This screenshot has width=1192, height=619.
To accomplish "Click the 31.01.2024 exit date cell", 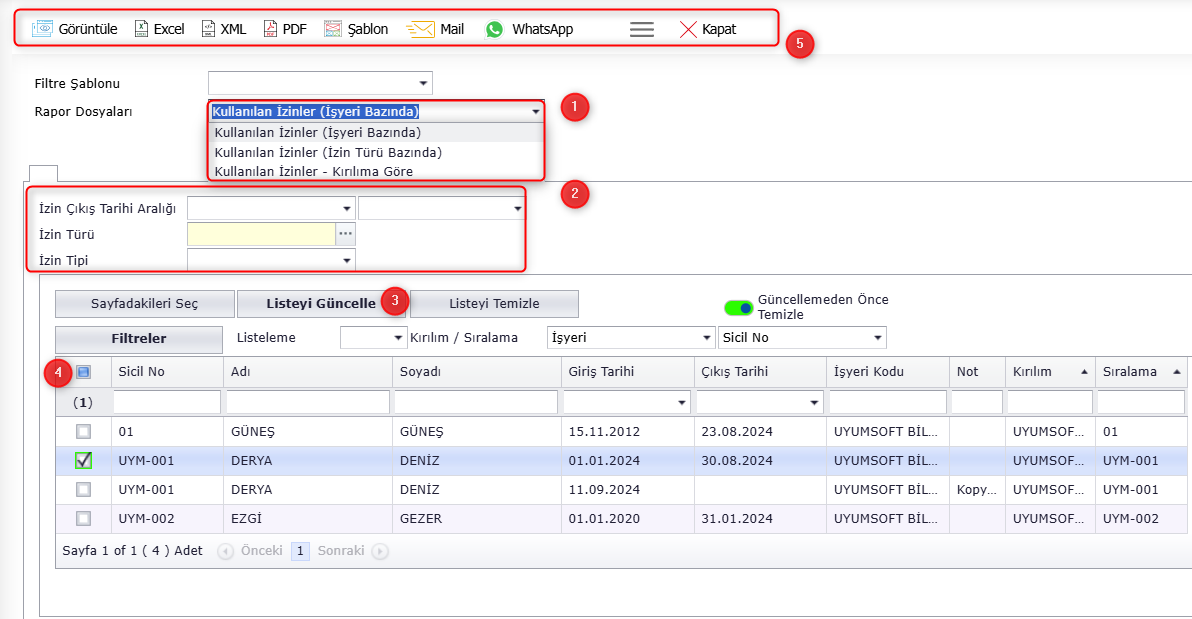I will (760, 519).
